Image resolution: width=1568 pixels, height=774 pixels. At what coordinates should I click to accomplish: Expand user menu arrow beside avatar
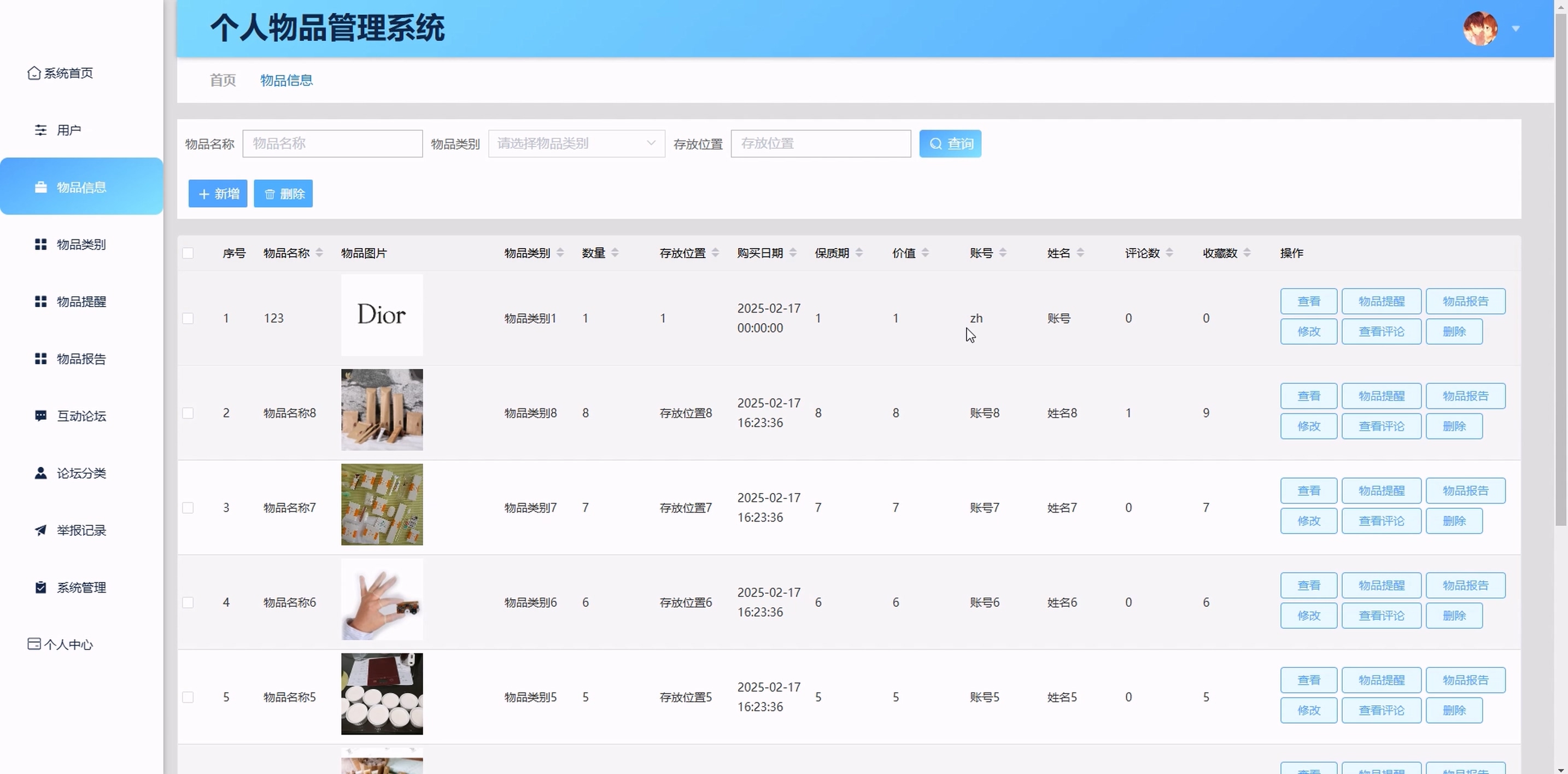[1516, 28]
